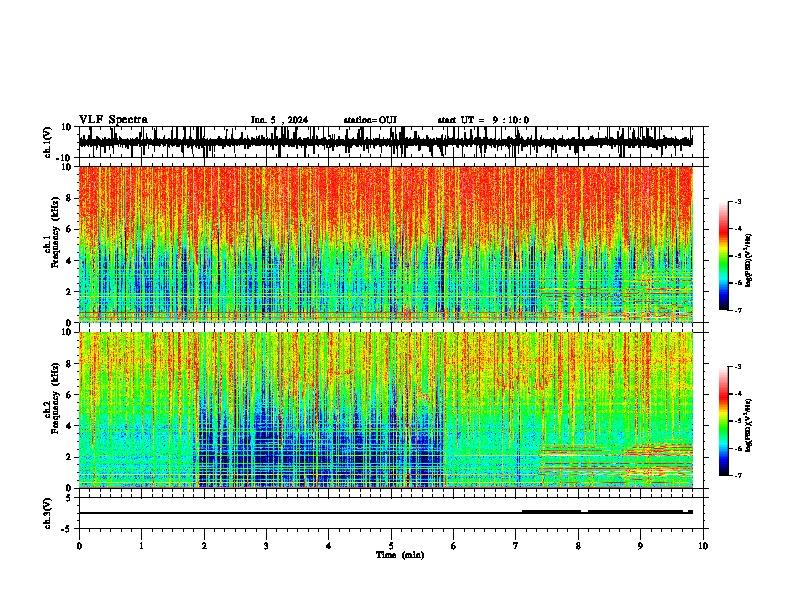792x612 pixels.
Task: Click the time axis tick label "6"
Action: tap(454, 546)
